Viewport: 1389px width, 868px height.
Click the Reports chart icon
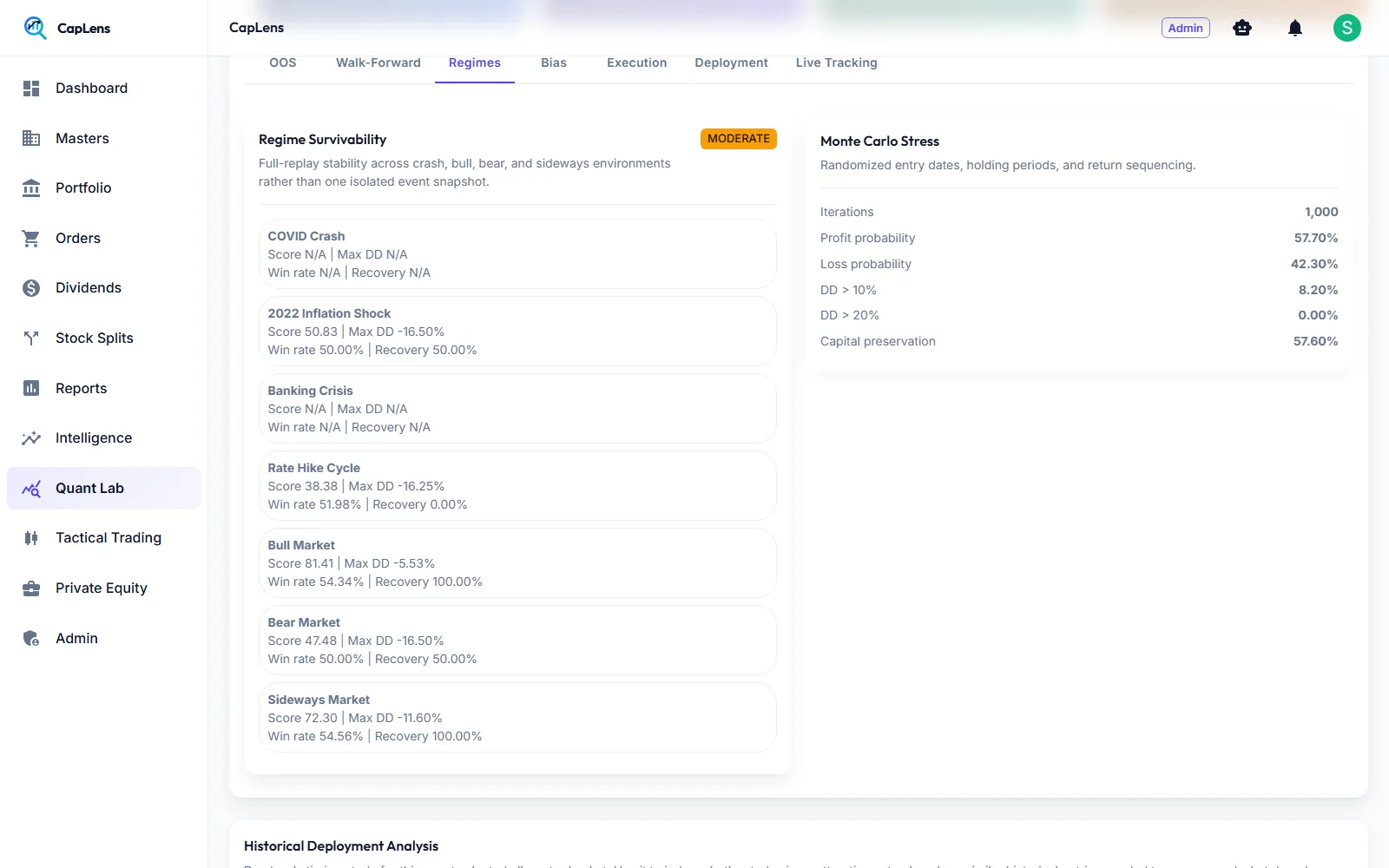(31, 388)
